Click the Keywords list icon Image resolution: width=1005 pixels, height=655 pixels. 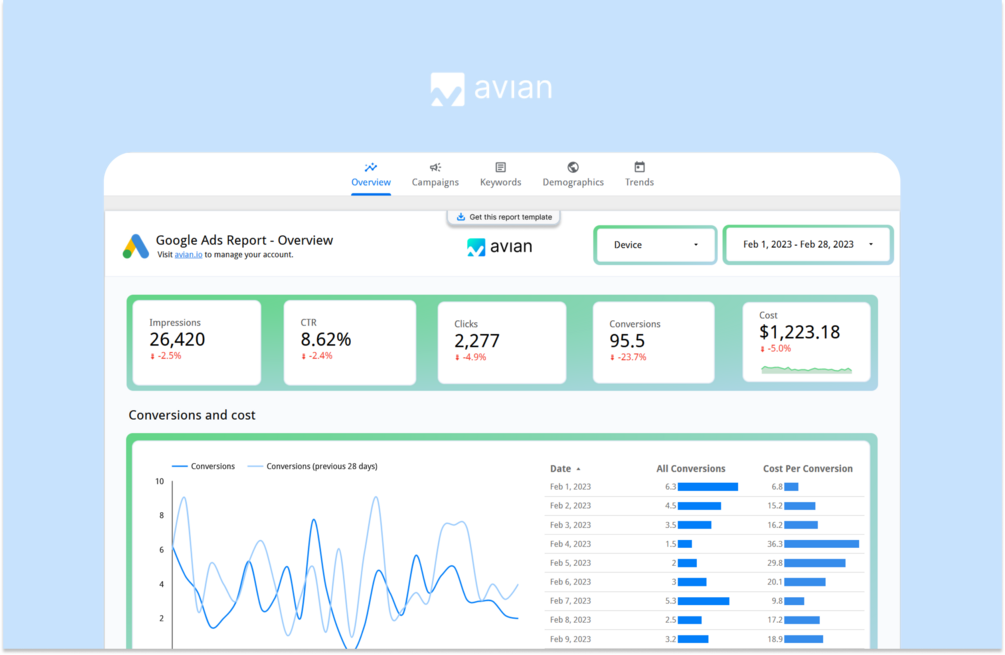pyautogui.click(x=501, y=167)
